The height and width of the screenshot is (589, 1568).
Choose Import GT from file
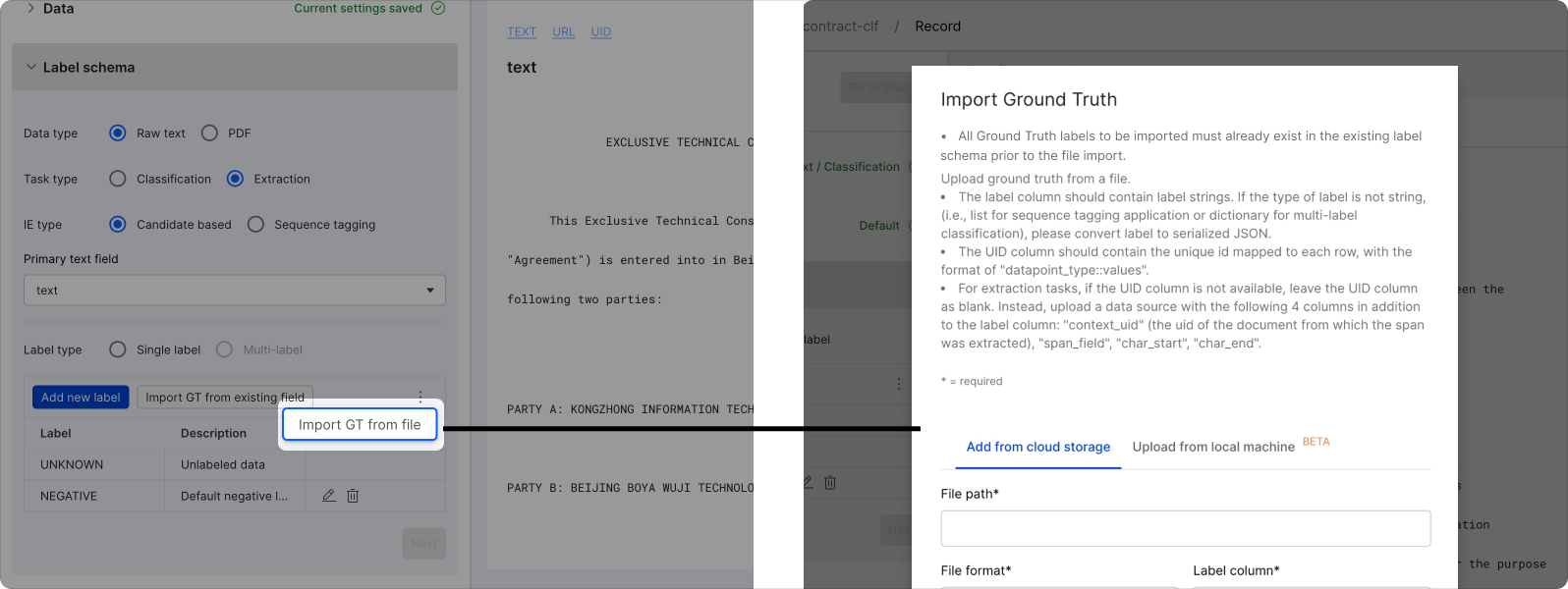(x=360, y=425)
